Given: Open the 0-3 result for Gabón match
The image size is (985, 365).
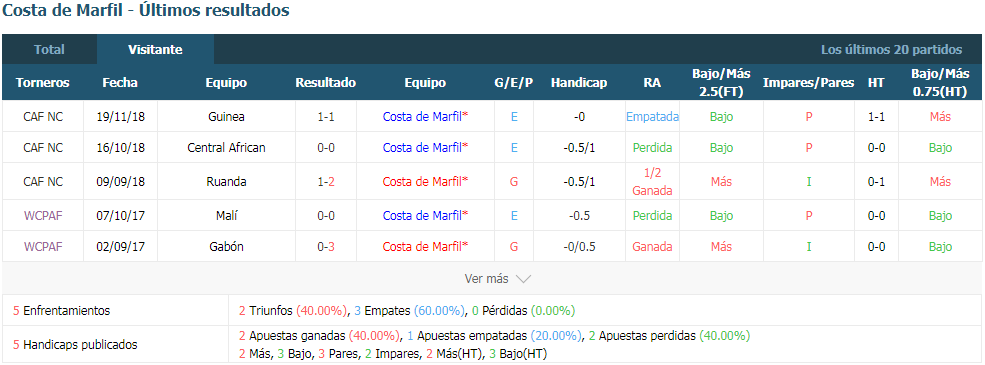Looking at the screenshot, I should 325,246.
